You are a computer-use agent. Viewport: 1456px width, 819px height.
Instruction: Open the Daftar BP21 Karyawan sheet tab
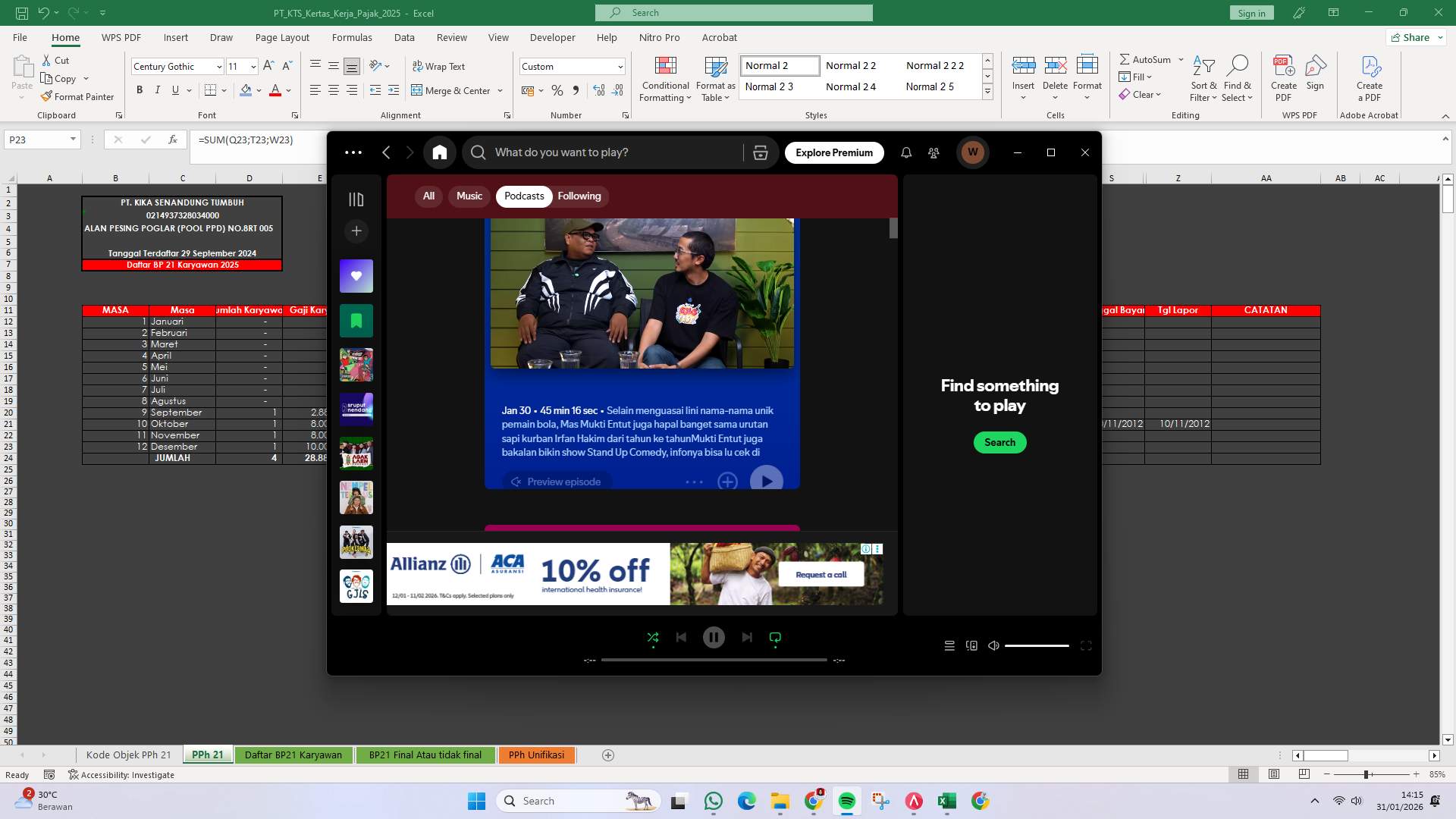pyautogui.click(x=293, y=755)
